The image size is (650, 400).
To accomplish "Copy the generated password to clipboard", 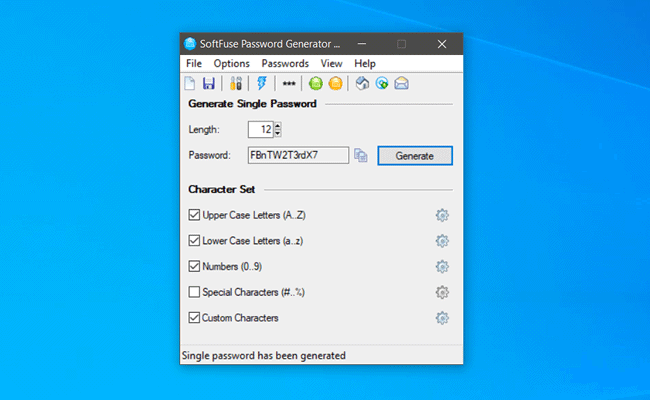I will 361,155.
